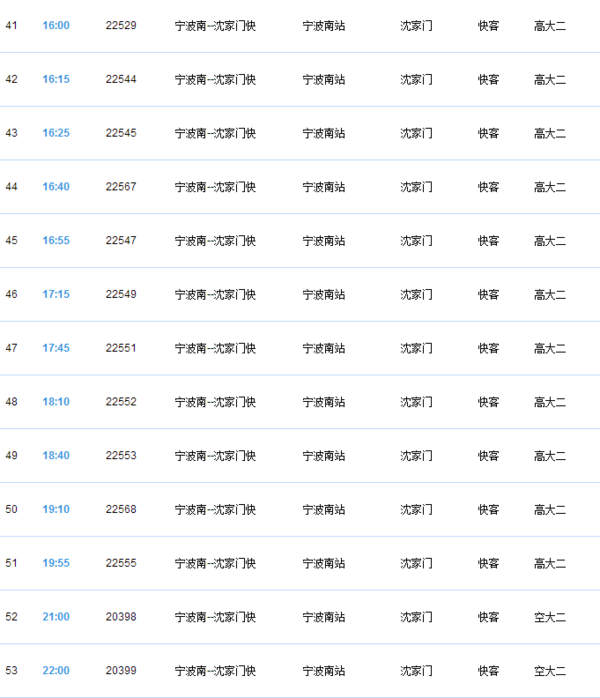
Task: Open the 16:55 departure time link
Action: coord(56,240)
